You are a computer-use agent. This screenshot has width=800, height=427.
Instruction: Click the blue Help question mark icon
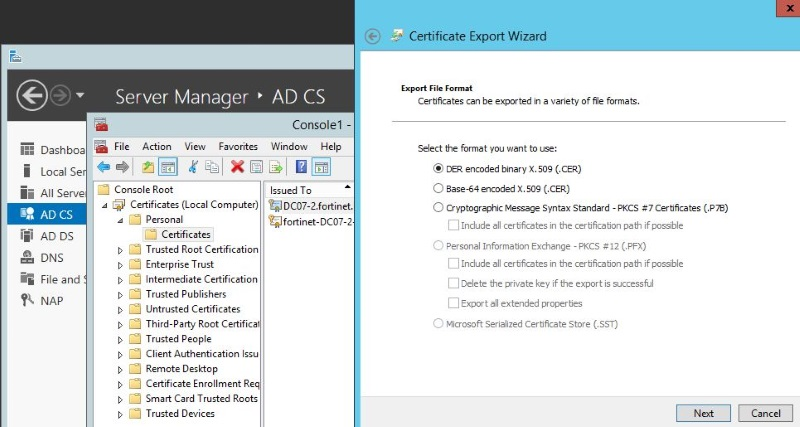[302, 167]
